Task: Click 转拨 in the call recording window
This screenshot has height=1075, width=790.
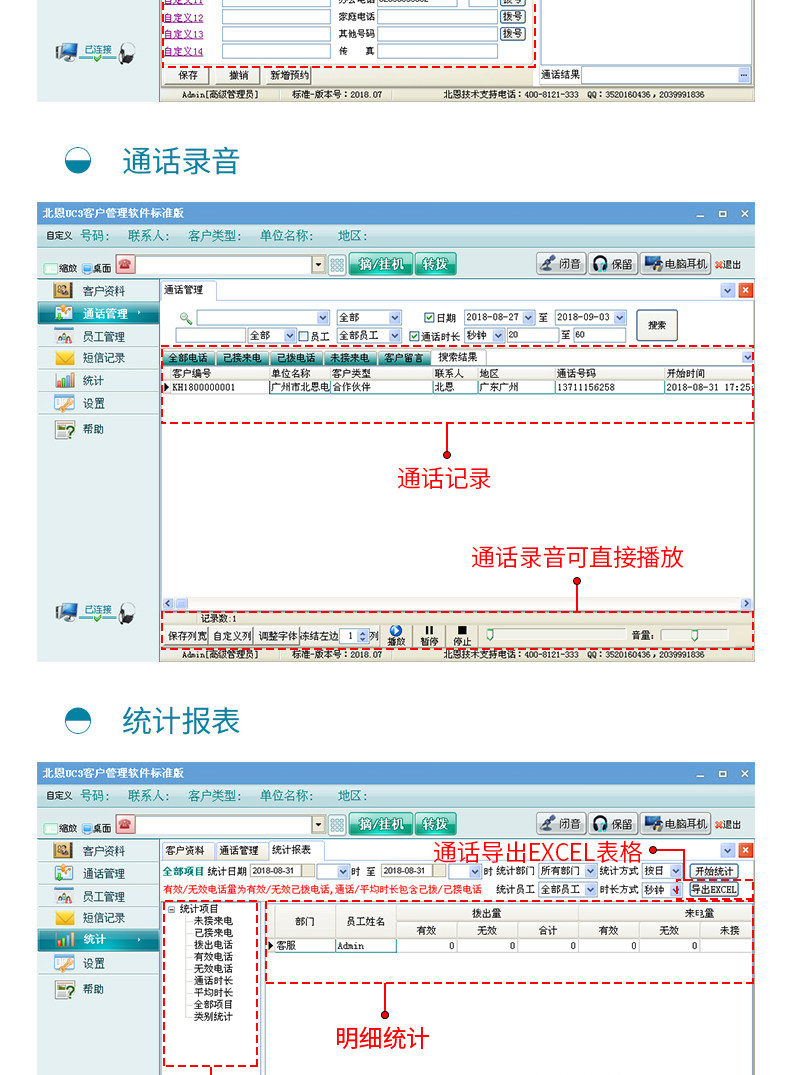Action: click(435, 264)
